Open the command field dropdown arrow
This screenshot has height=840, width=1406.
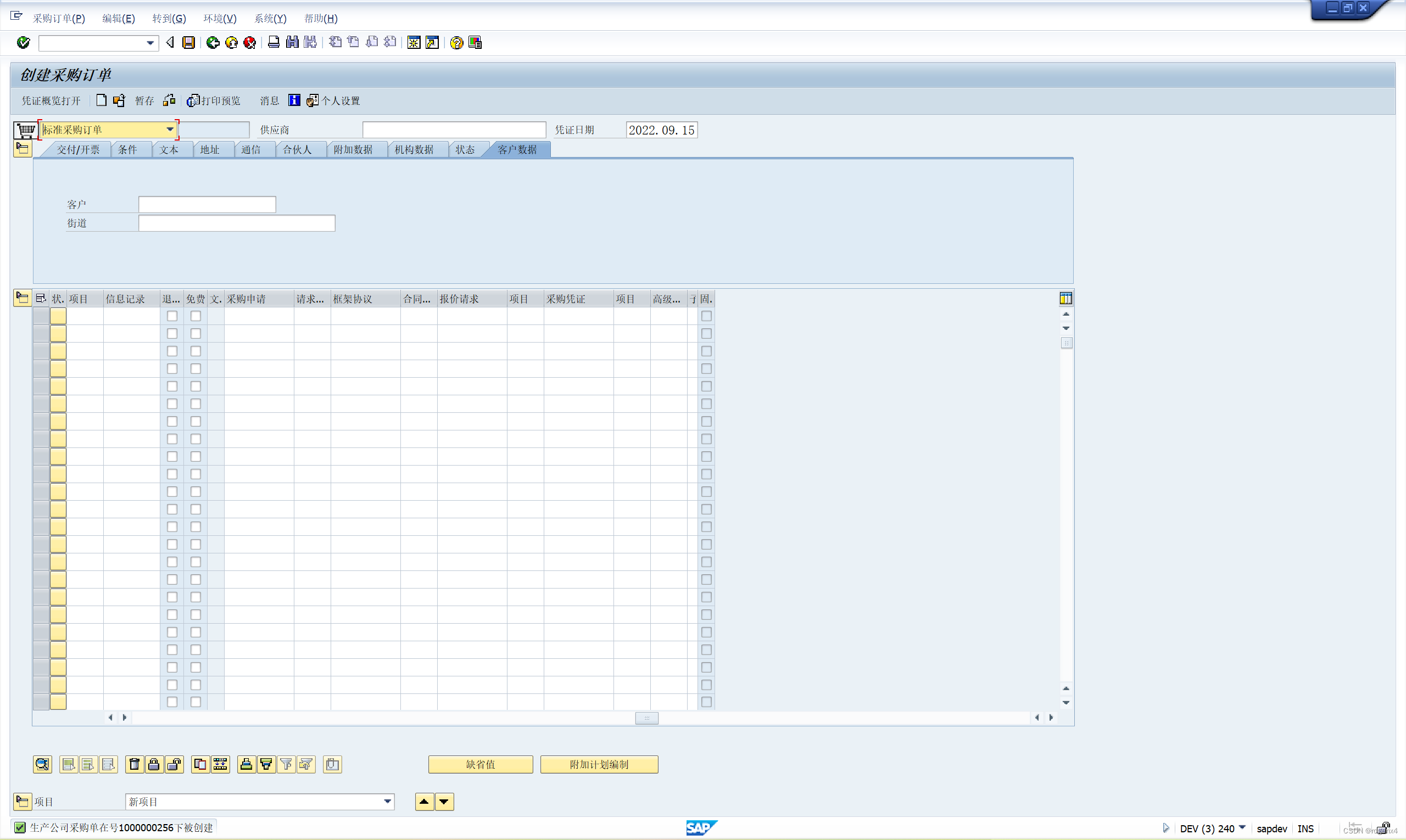tap(150, 43)
